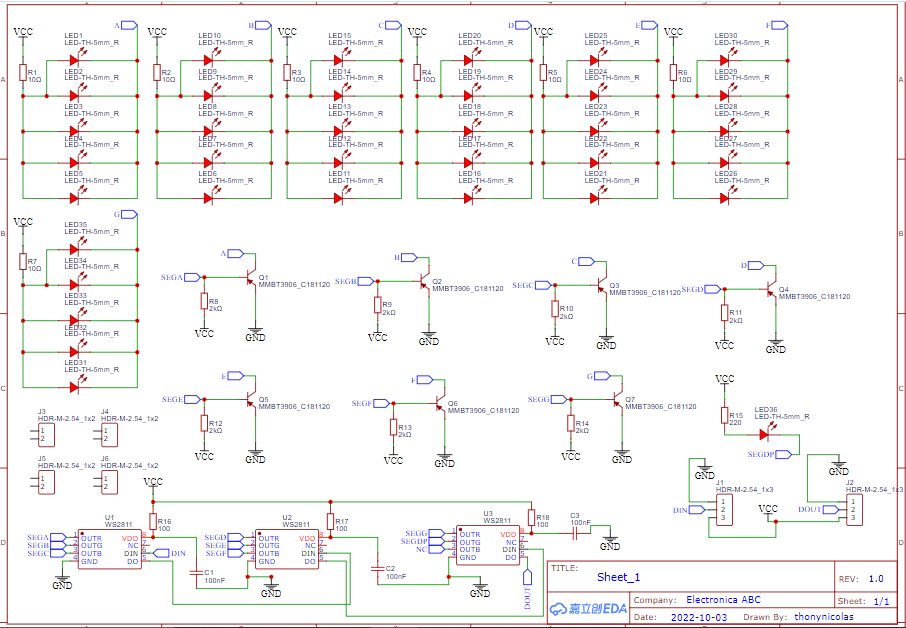Click net port B above LED10
Screen dimensions: 906x628
(263, 25)
